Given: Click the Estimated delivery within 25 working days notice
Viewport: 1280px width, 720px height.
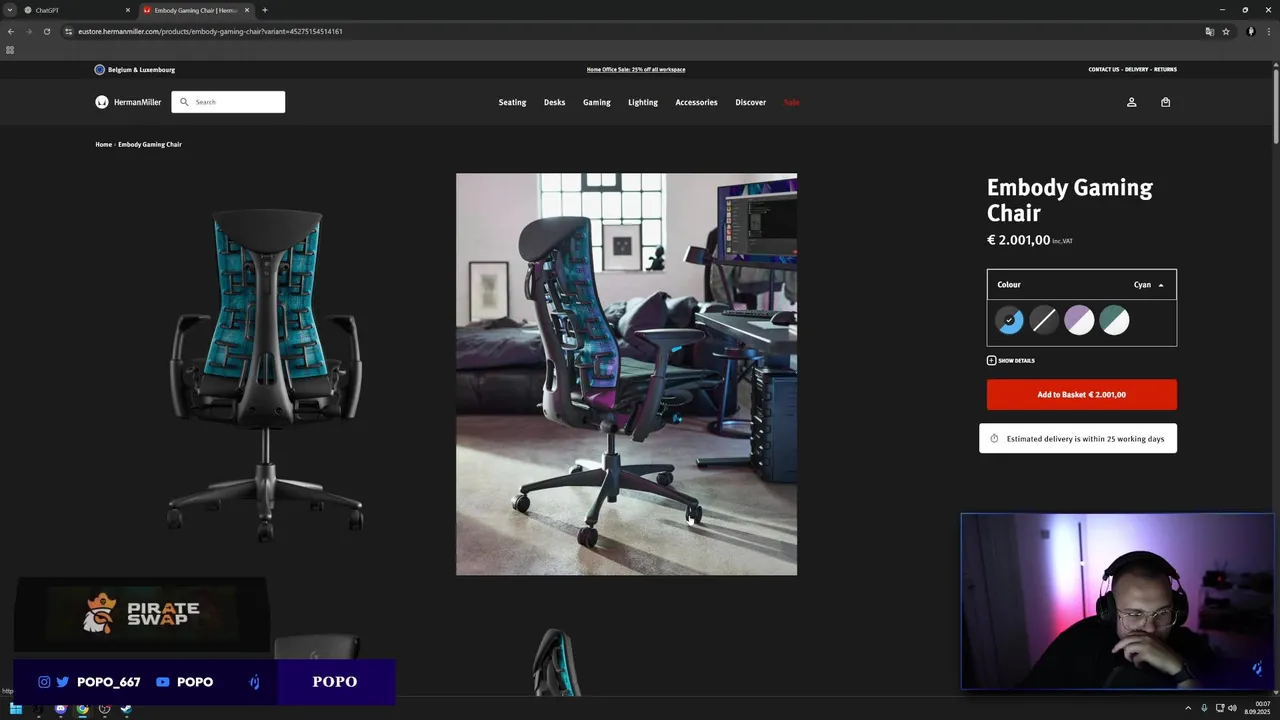Looking at the screenshot, I should coord(1078,439).
